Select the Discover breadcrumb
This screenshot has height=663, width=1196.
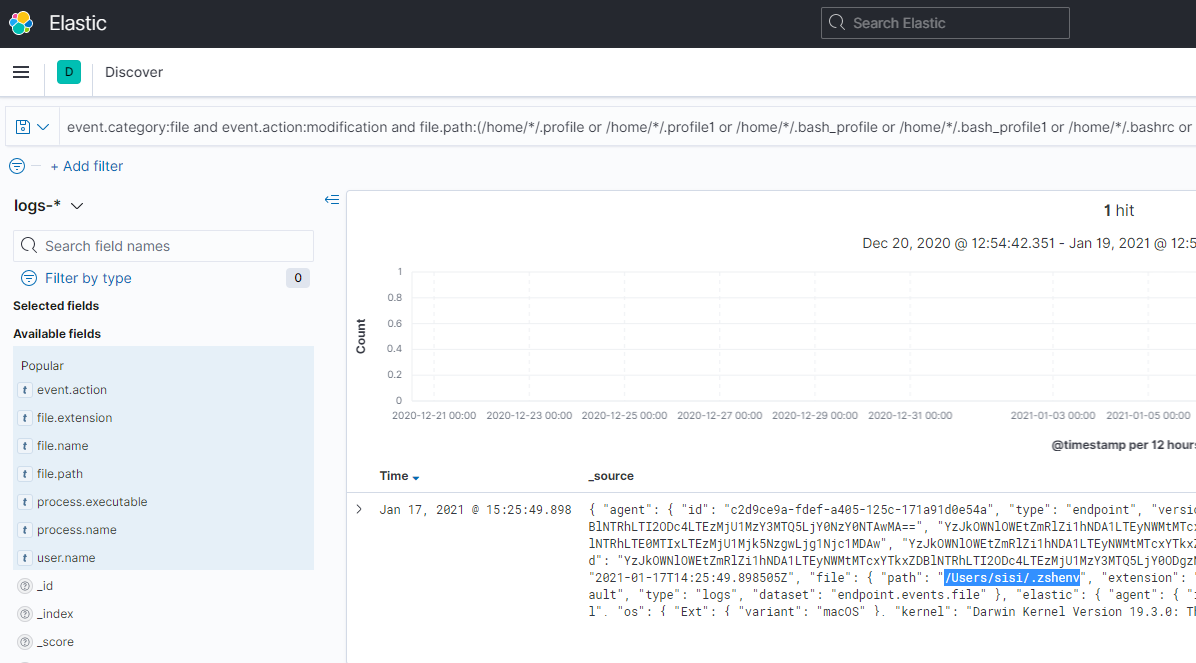click(x=133, y=72)
